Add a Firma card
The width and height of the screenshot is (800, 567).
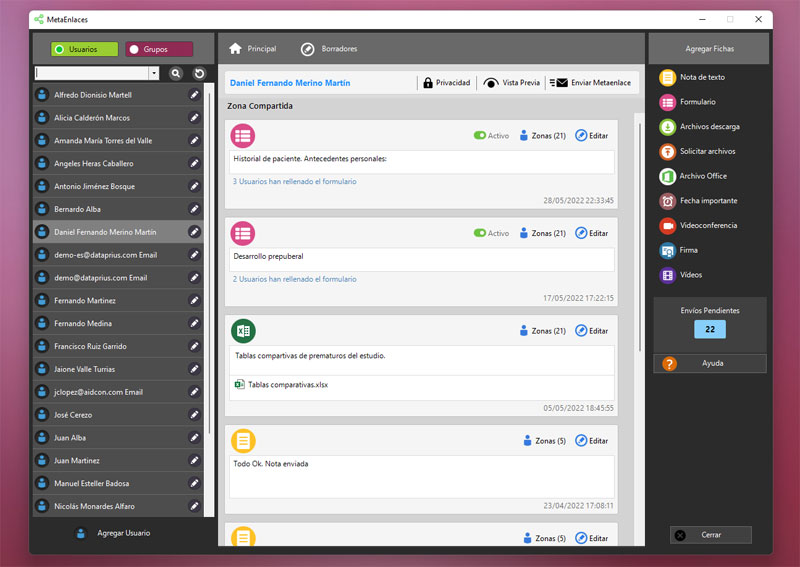679,250
